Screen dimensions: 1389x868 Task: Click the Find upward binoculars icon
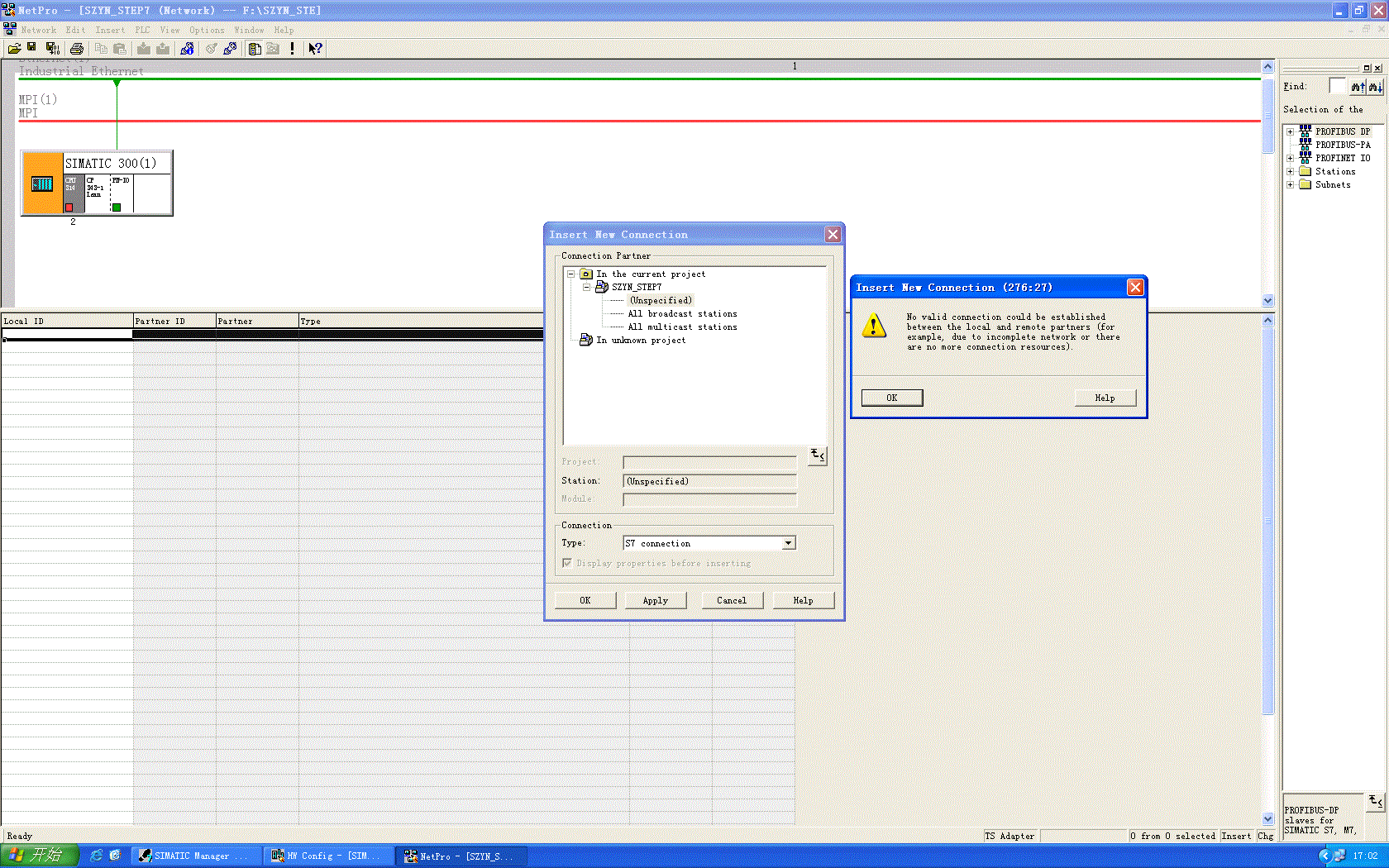click(1358, 87)
